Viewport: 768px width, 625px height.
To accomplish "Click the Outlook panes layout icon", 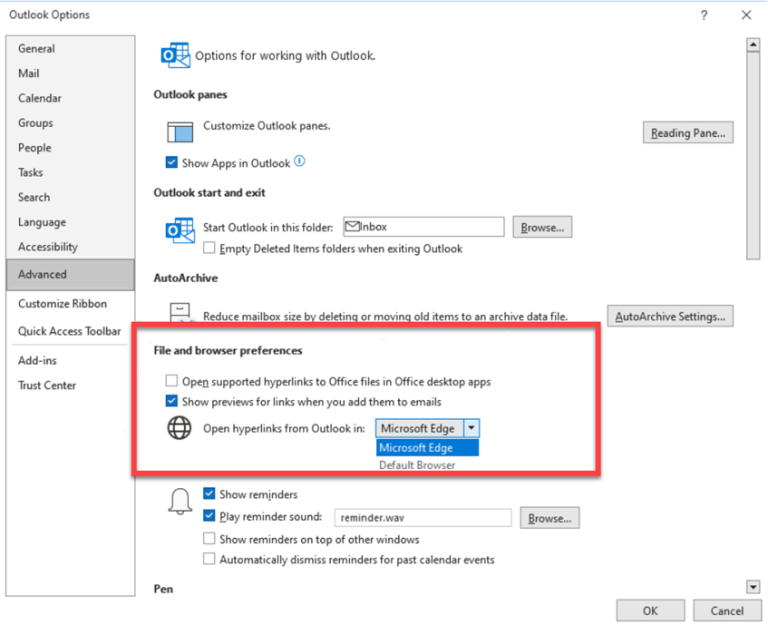I will click(x=180, y=132).
